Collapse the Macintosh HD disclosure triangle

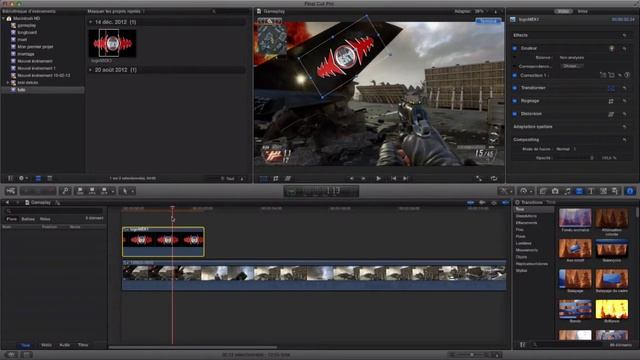point(4,18)
